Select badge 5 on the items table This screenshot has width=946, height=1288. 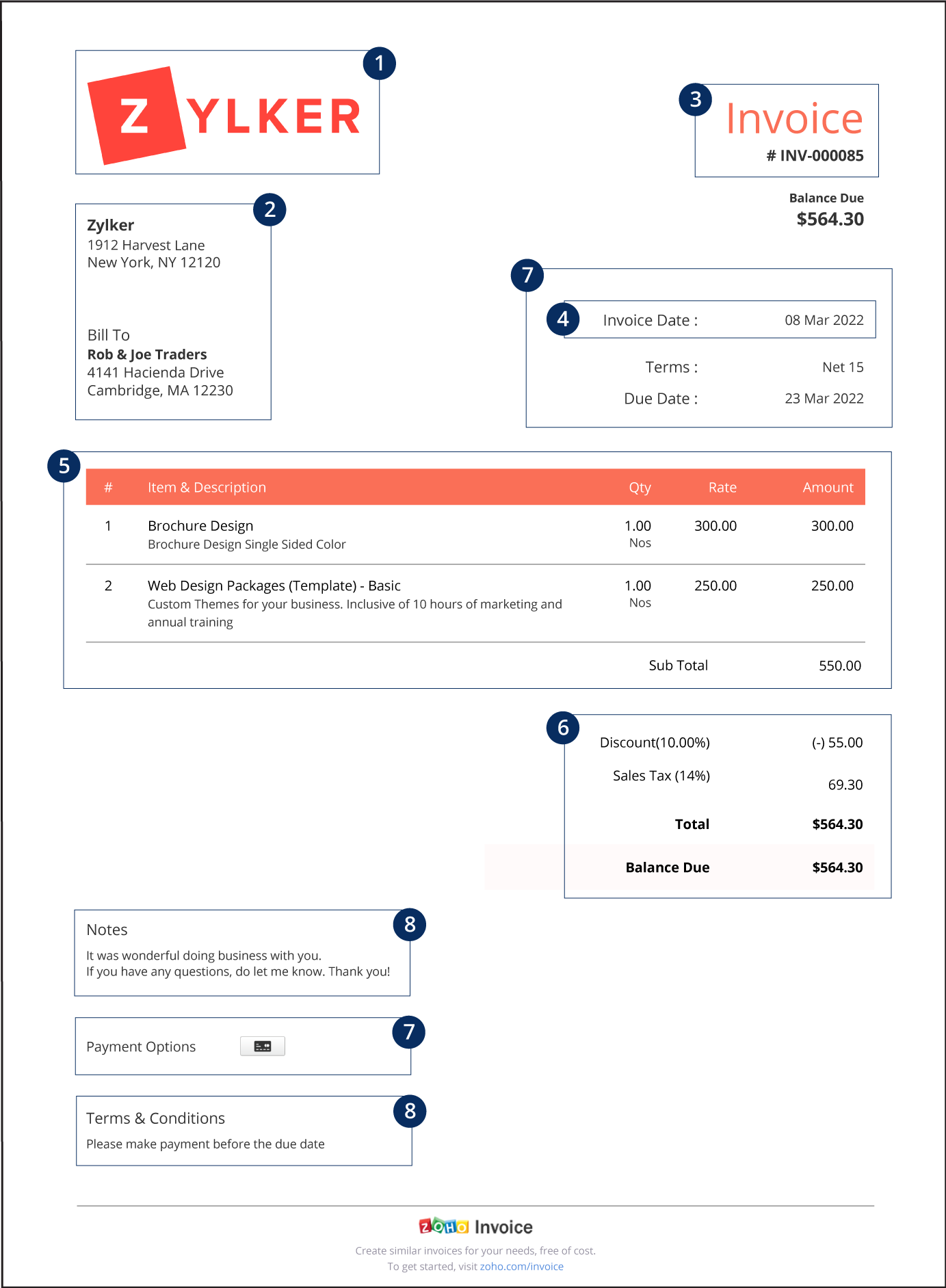point(64,466)
